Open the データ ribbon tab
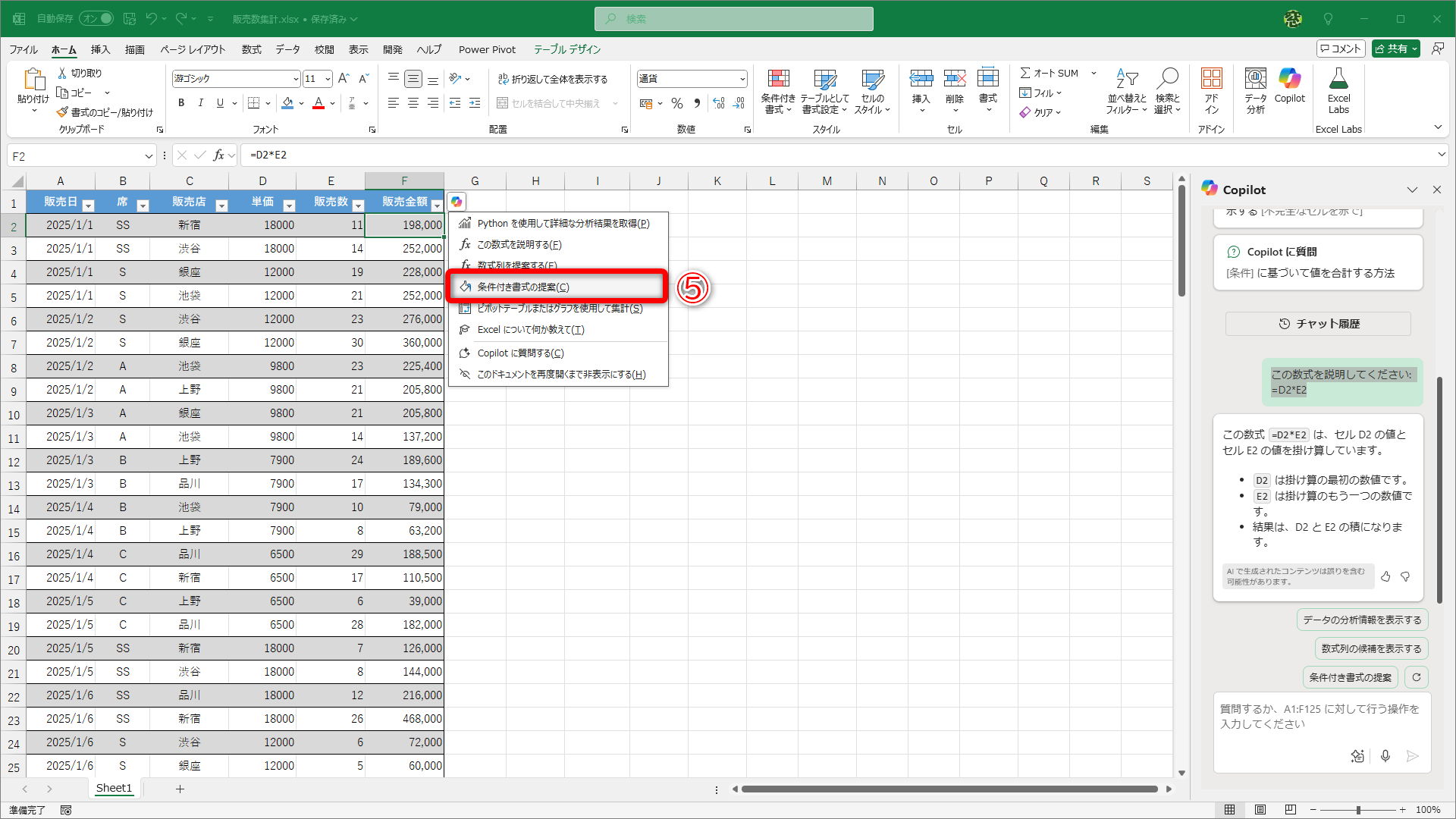Viewport: 1456px width, 819px height. [x=287, y=49]
